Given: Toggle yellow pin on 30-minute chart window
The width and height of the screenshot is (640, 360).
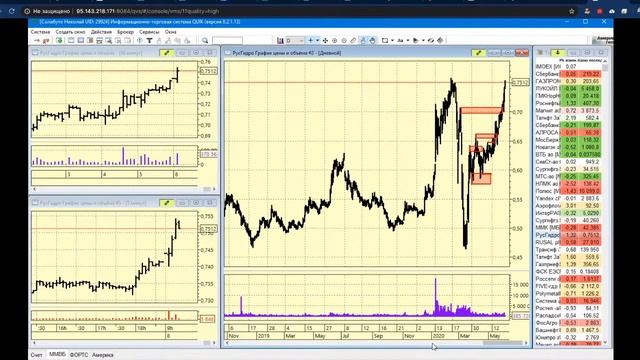Looking at the screenshot, I should 167,53.
